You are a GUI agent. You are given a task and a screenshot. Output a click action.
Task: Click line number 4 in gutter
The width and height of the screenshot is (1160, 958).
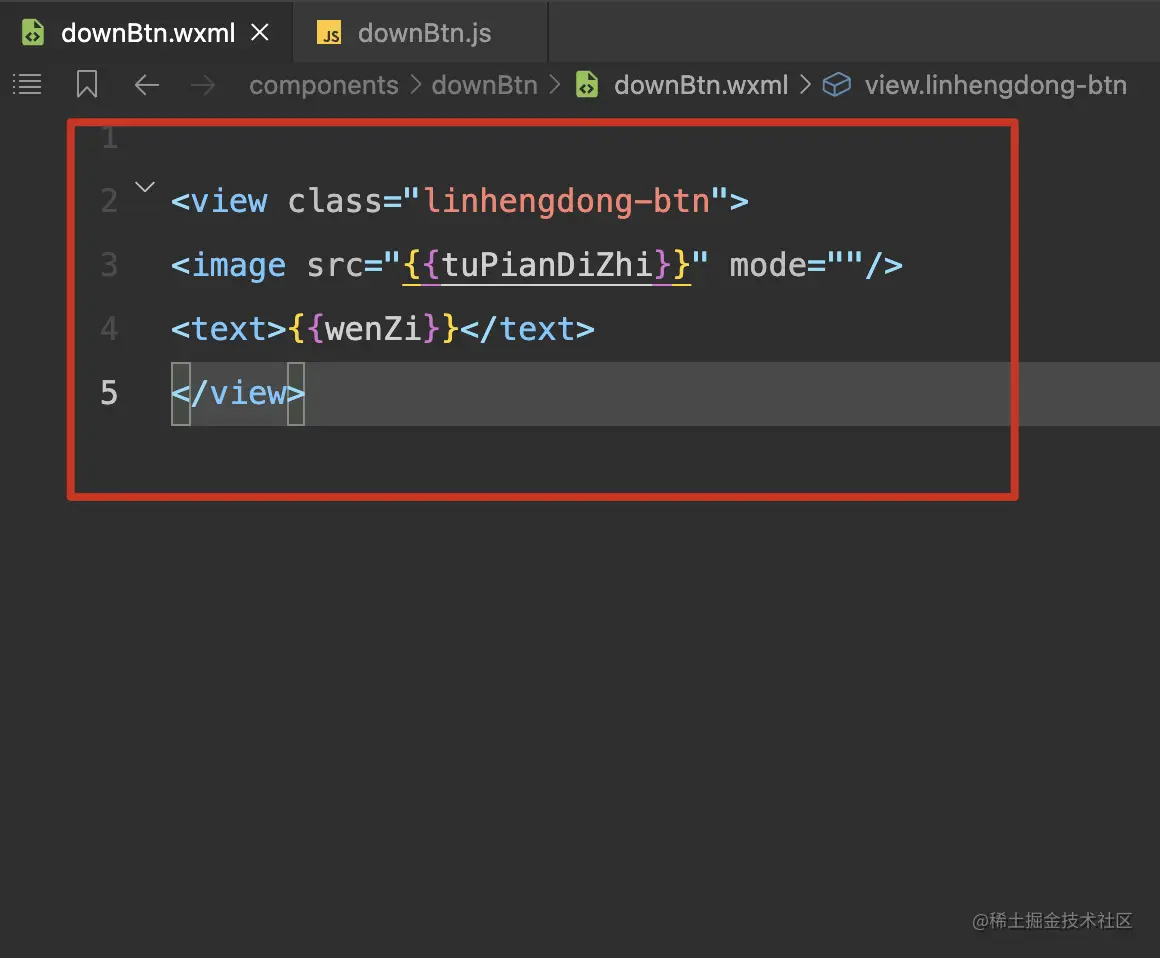click(x=109, y=329)
